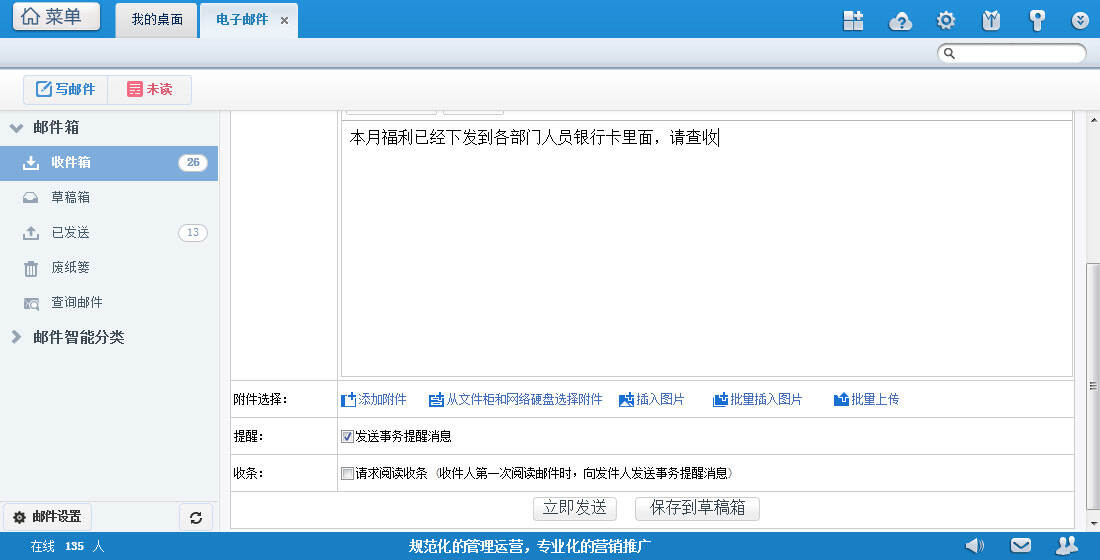Open the top-right dropdown arrow button
The image size is (1100, 560).
click(1080, 20)
